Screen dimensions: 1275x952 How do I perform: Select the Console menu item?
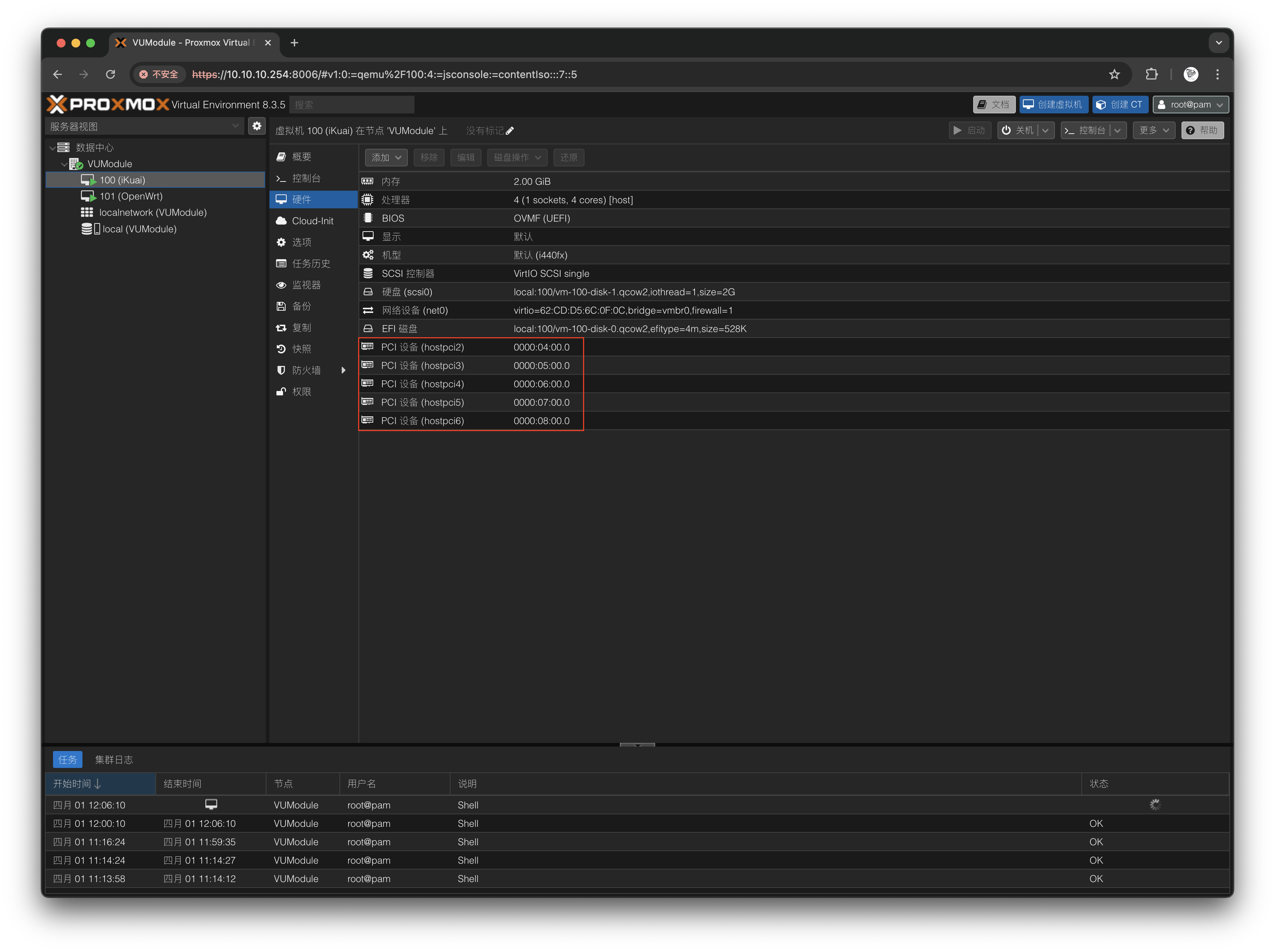[x=306, y=179]
